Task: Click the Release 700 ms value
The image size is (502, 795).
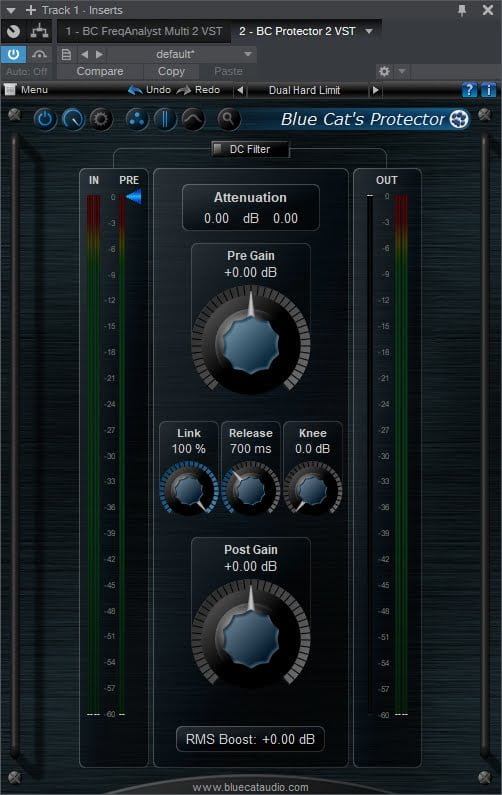Action: [250, 449]
